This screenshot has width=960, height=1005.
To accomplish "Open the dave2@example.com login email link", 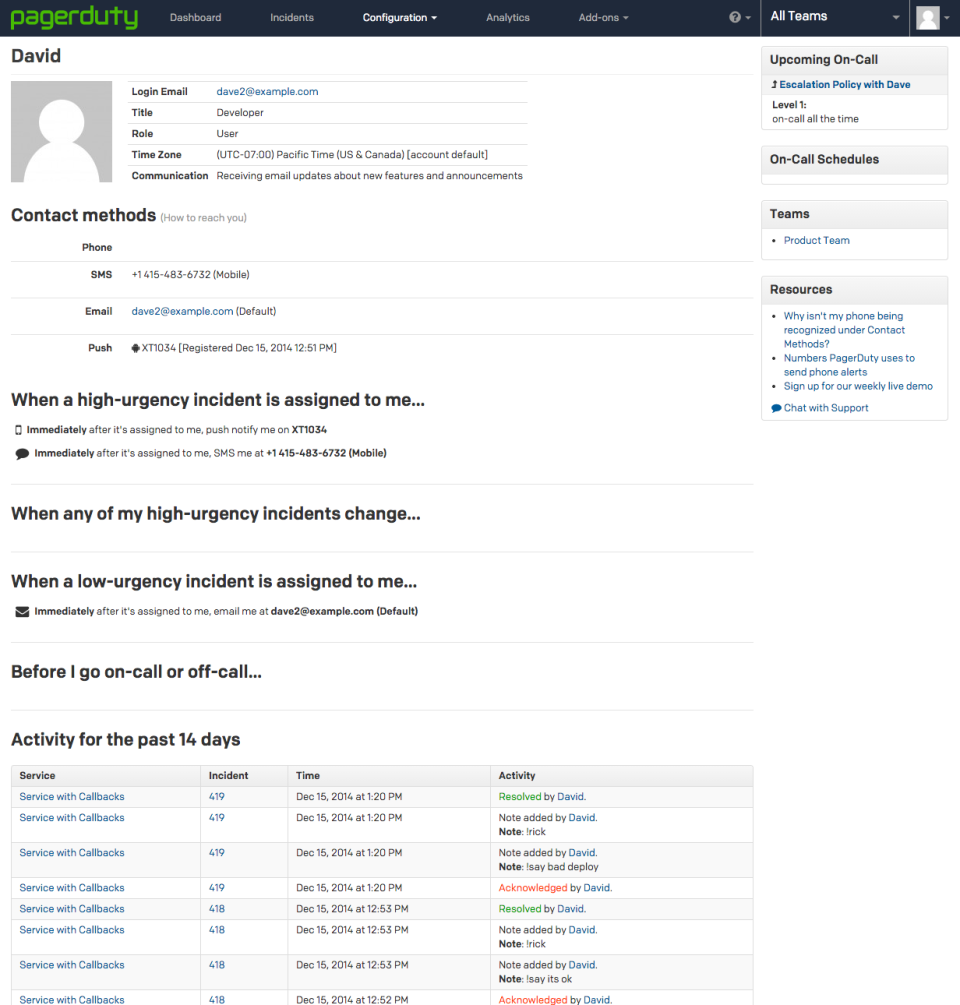I will (x=267, y=91).
